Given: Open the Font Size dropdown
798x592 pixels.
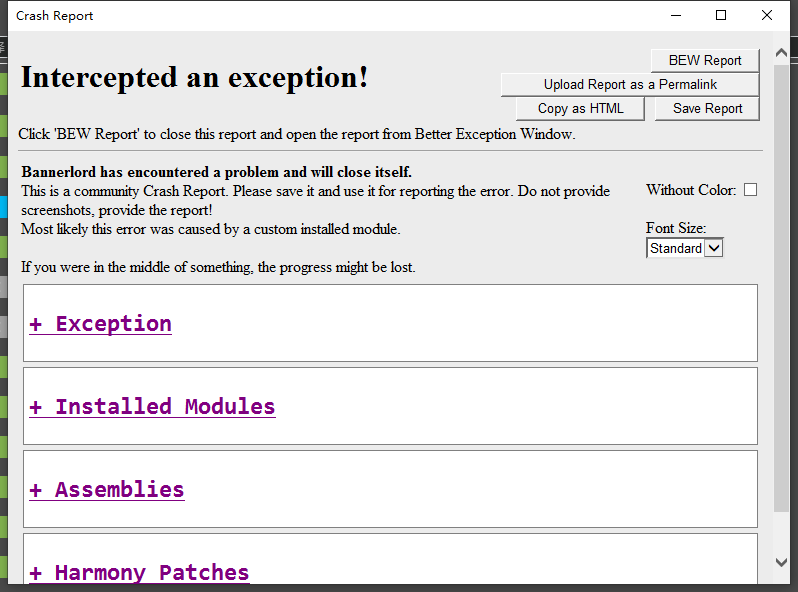Looking at the screenshot, I should point(685,248).
